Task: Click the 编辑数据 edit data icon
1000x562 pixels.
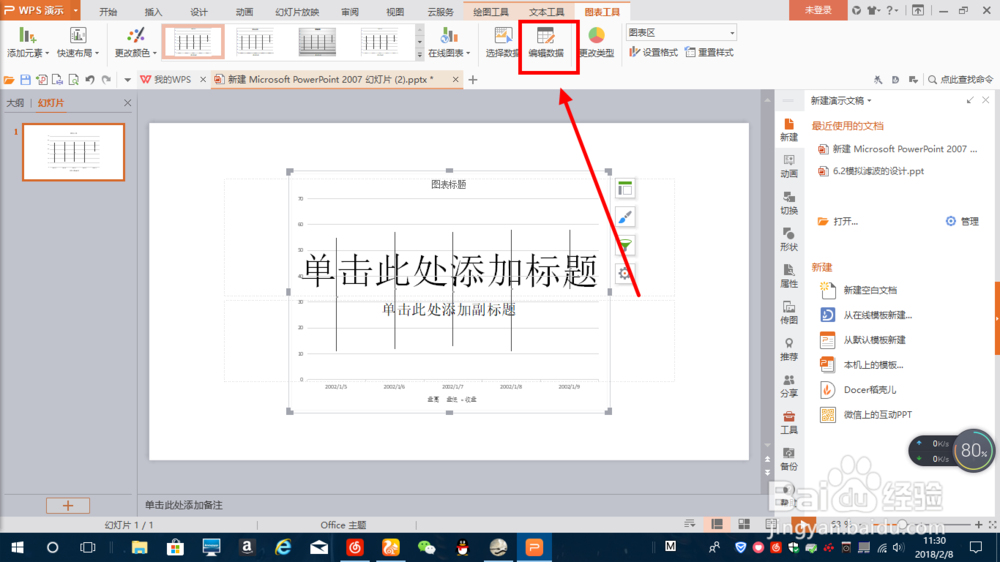Action: pos(546,43)
